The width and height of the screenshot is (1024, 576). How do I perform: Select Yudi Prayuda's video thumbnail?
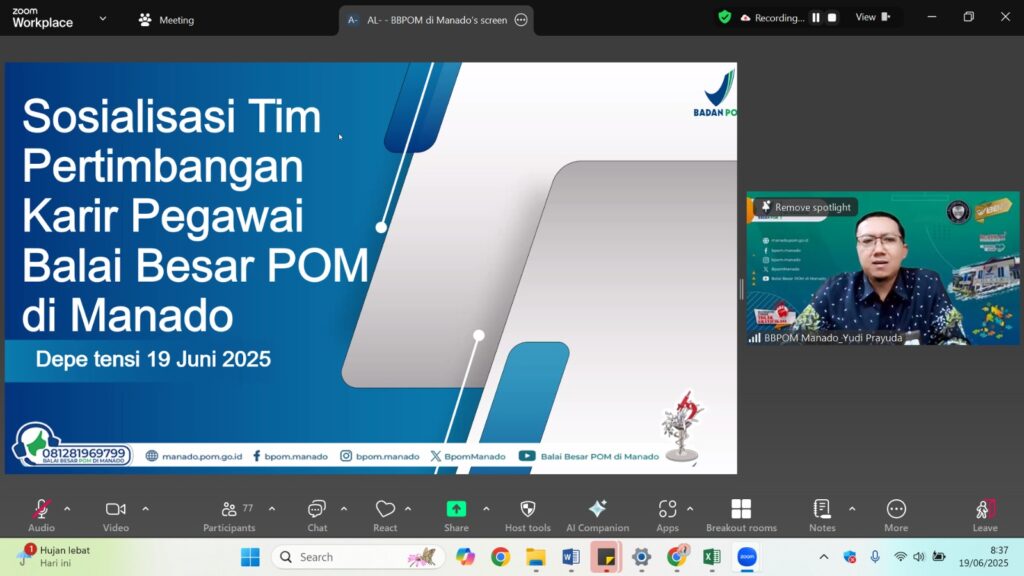(x=882, y=268)
